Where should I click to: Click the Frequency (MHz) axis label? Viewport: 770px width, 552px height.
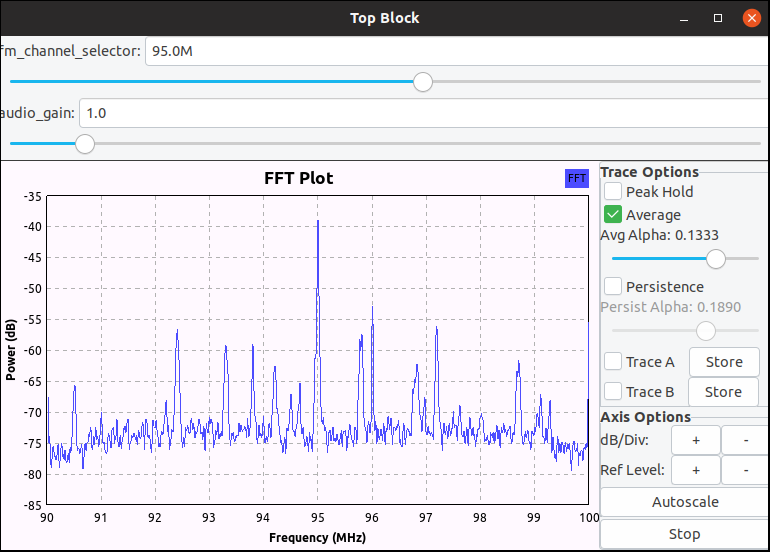[317, 538]
